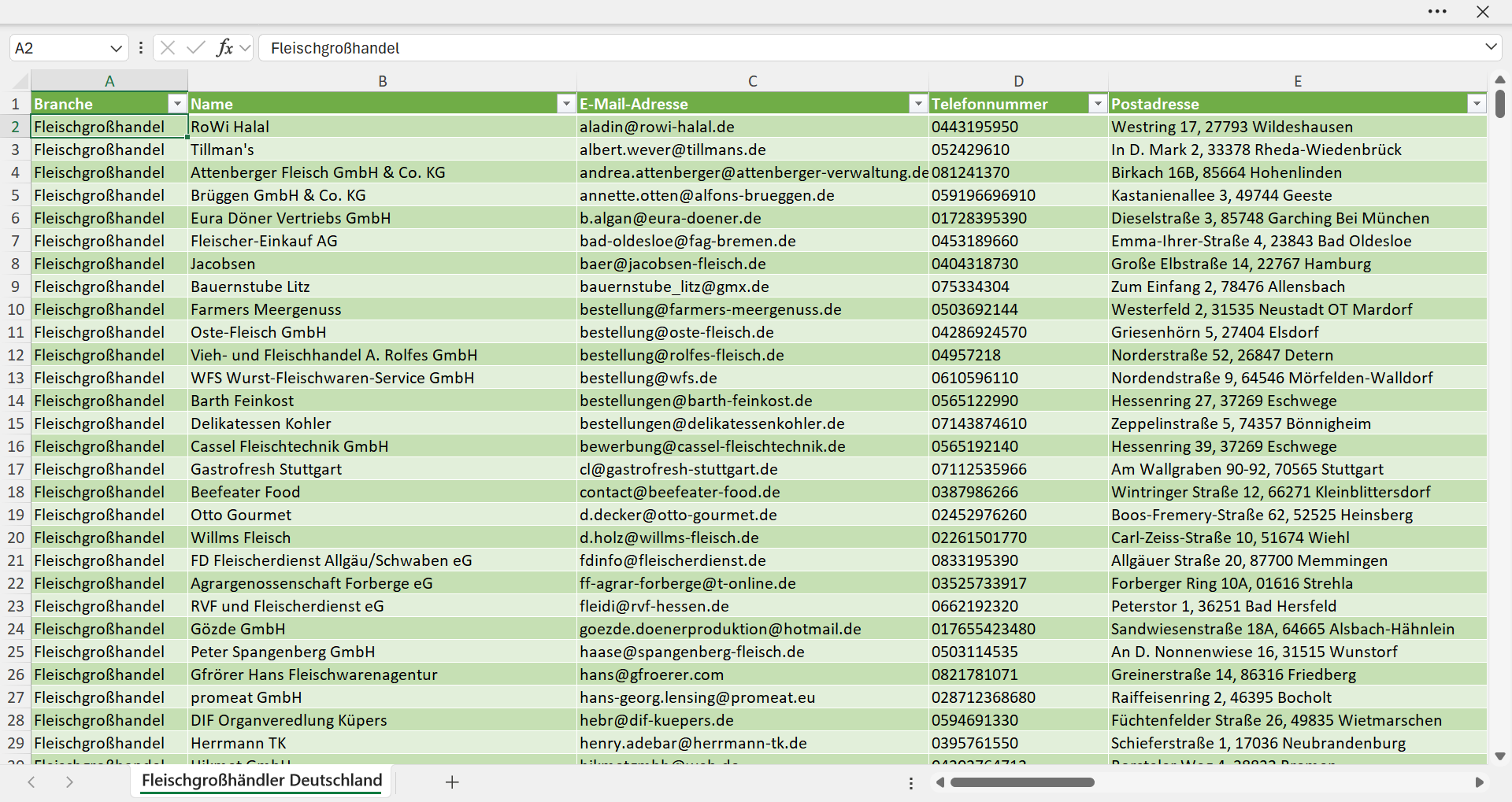
Task: Select column D header
Action: point(1019,81)
